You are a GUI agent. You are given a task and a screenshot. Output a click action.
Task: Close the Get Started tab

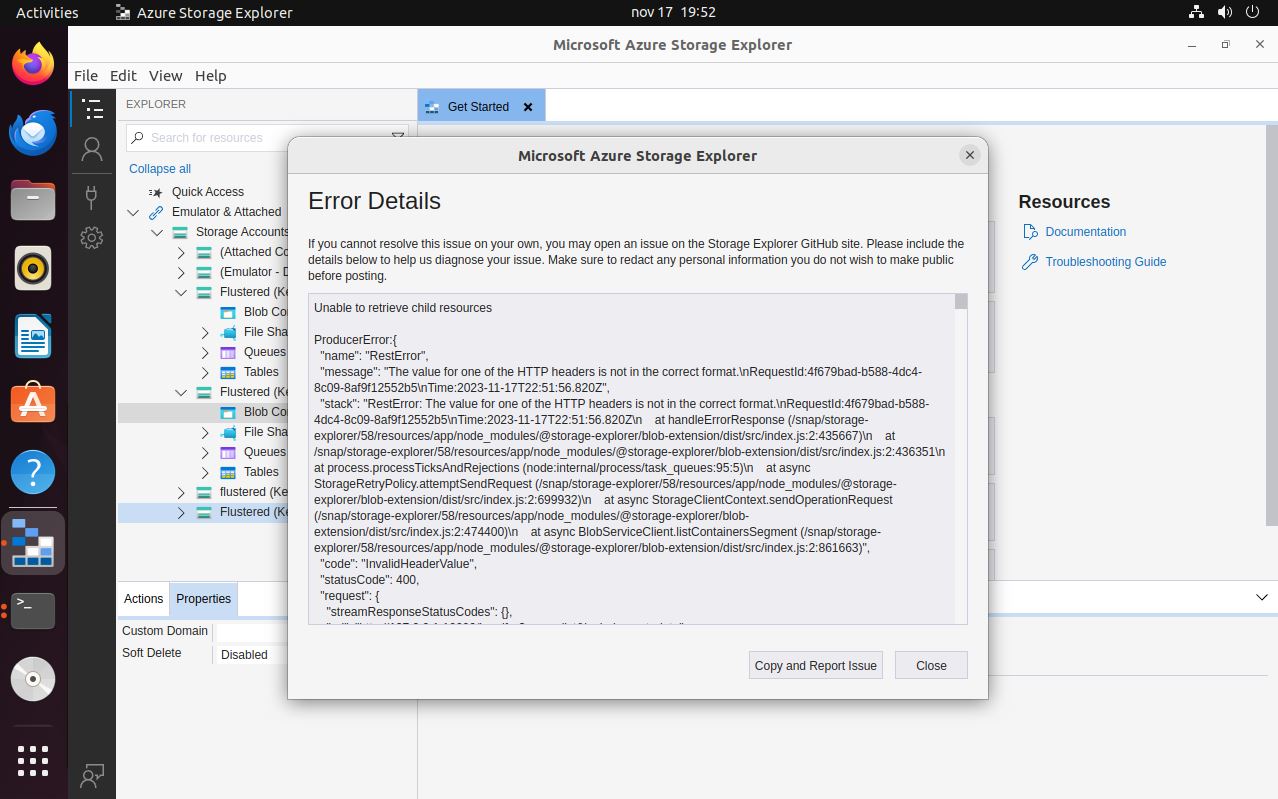(x=528, y=107)
